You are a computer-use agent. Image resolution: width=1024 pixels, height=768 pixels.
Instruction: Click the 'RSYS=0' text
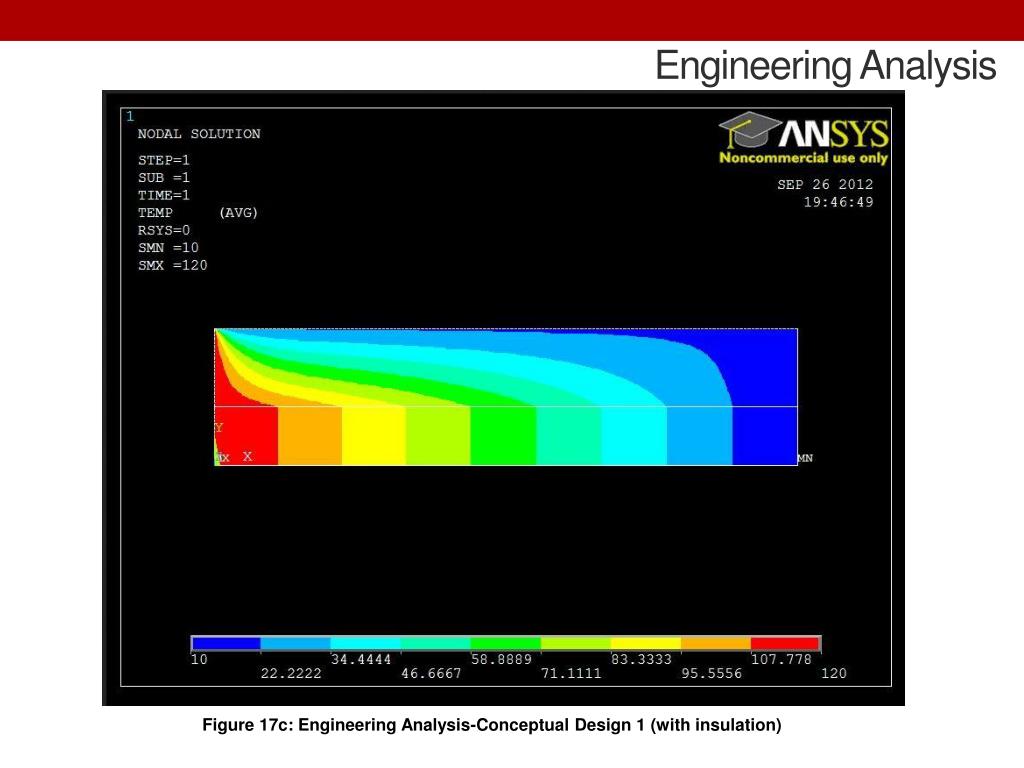(163, 231)
